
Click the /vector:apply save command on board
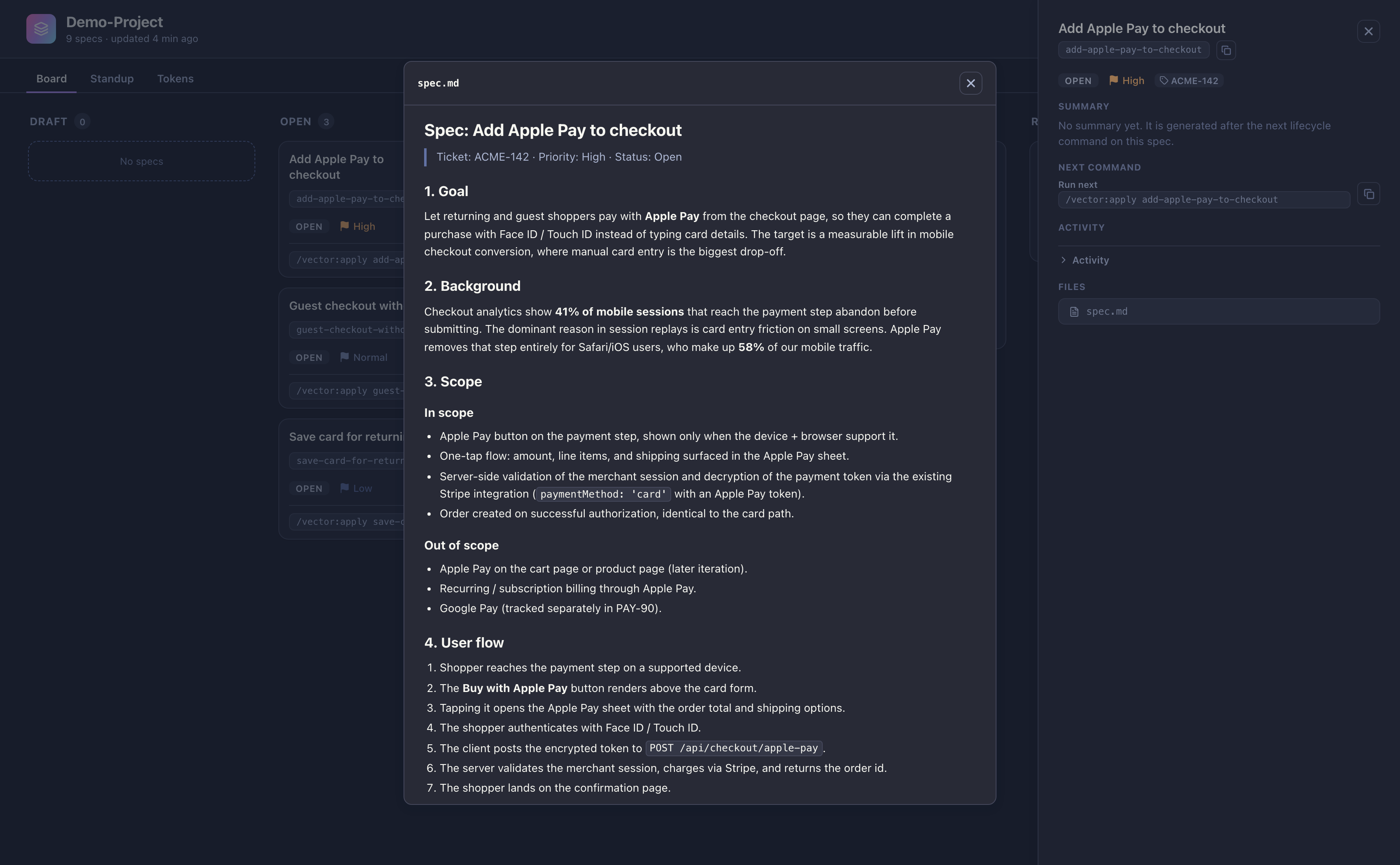(x=347, y=522)
